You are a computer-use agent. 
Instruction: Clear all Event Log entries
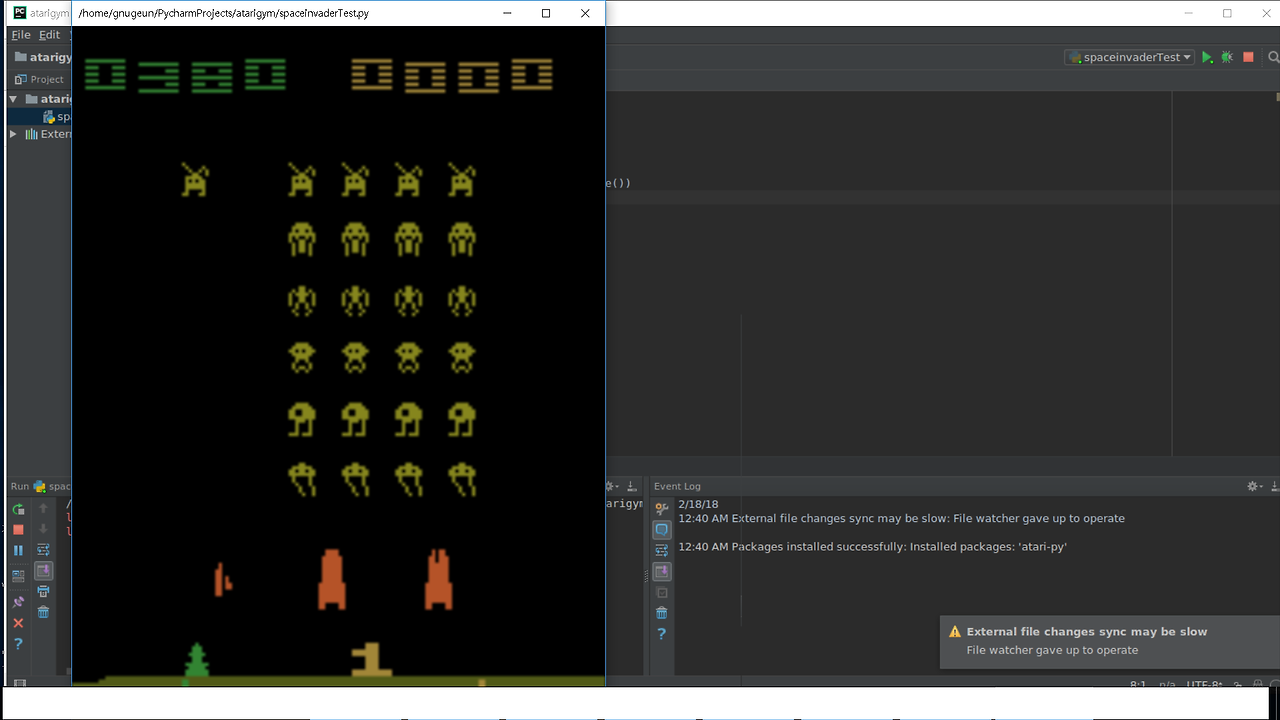661,613
